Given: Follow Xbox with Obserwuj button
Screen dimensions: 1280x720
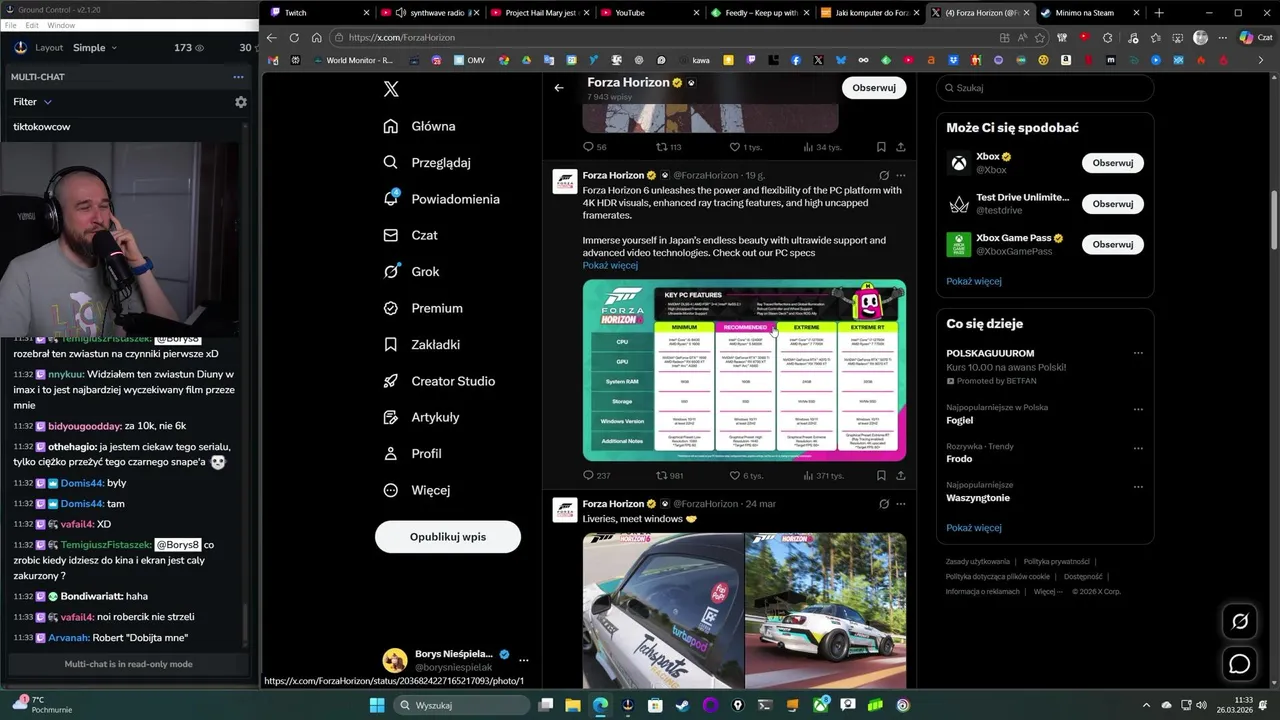Looking at the screenshot, I should (x=1112, y=163).
